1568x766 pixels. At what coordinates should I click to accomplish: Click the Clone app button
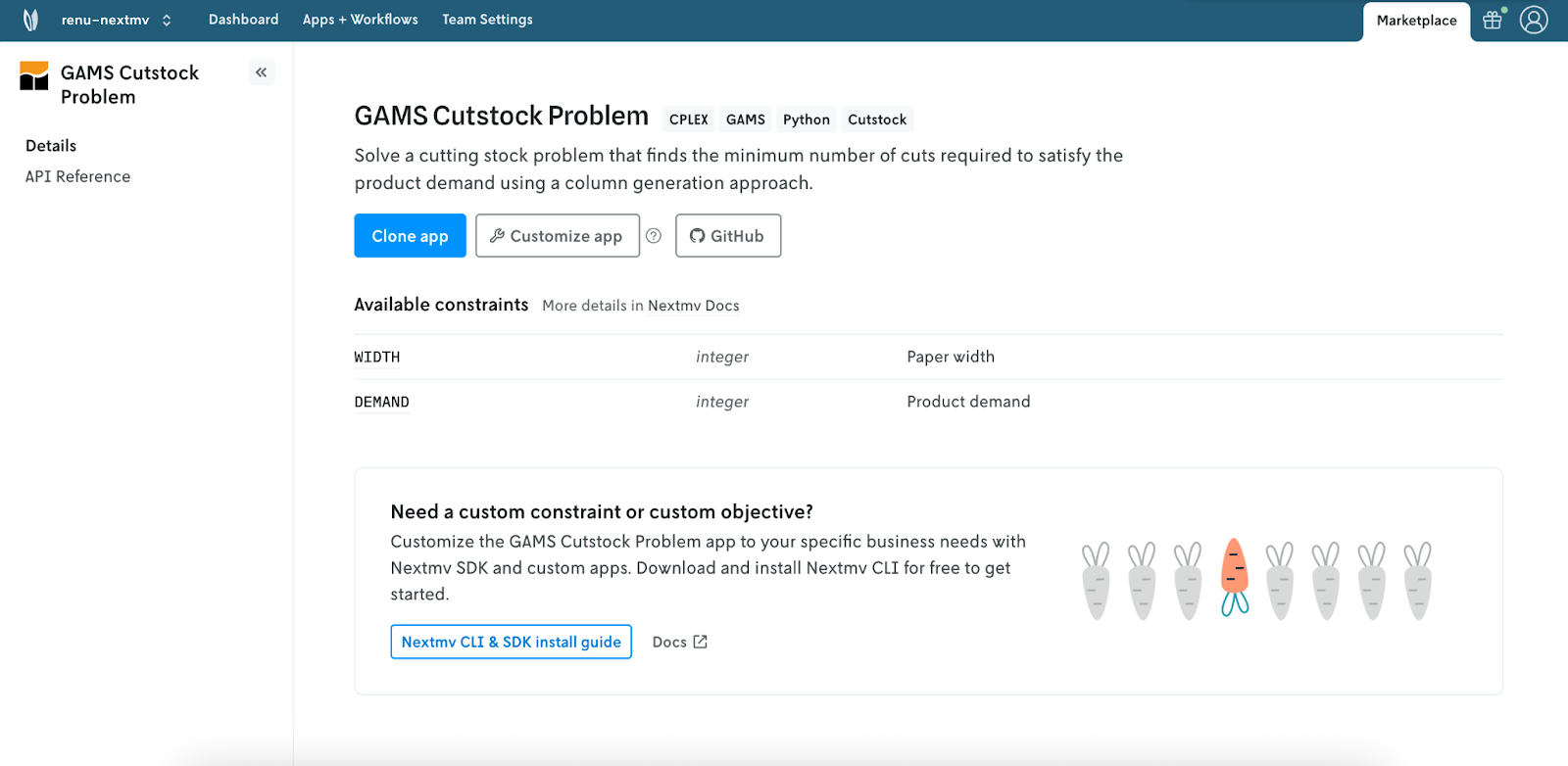pyautogui.click(x=410, y=236)
